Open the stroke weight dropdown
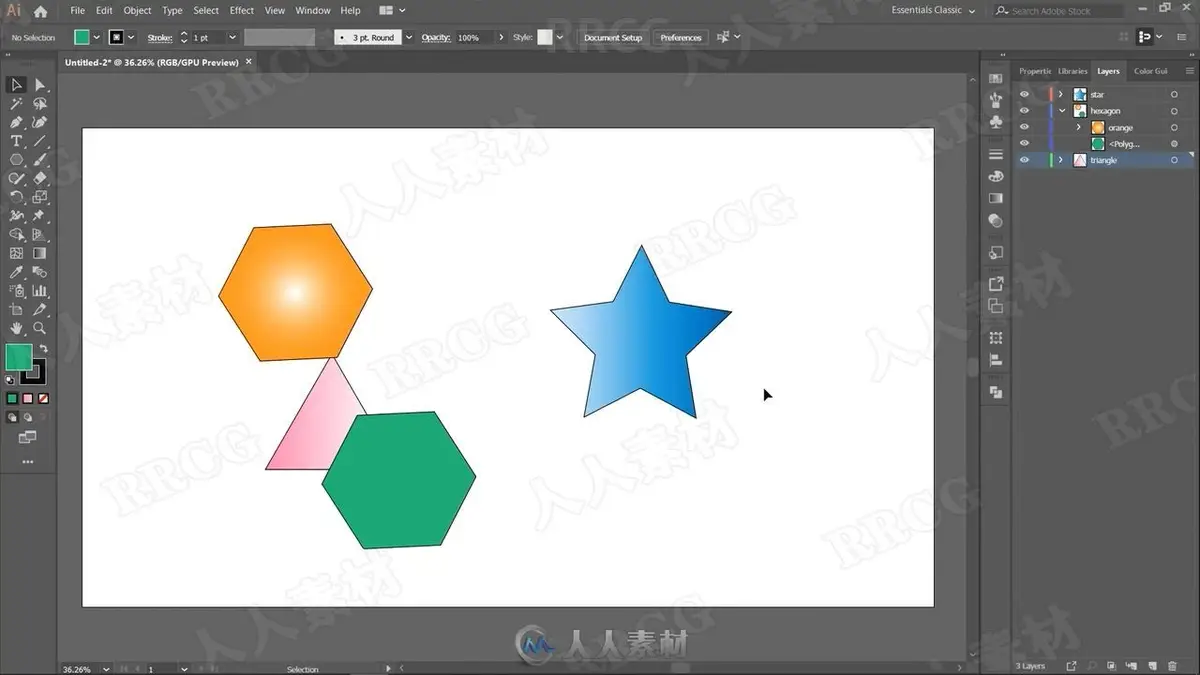 tap(232, 37)
